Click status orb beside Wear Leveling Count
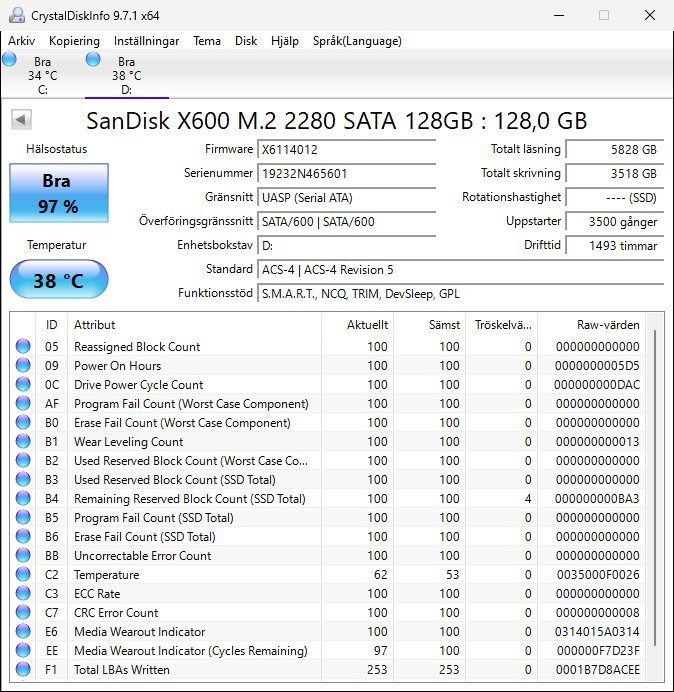The height and width of the screenshot is (692, 674). pyautogui.click(x=23, y=442)
